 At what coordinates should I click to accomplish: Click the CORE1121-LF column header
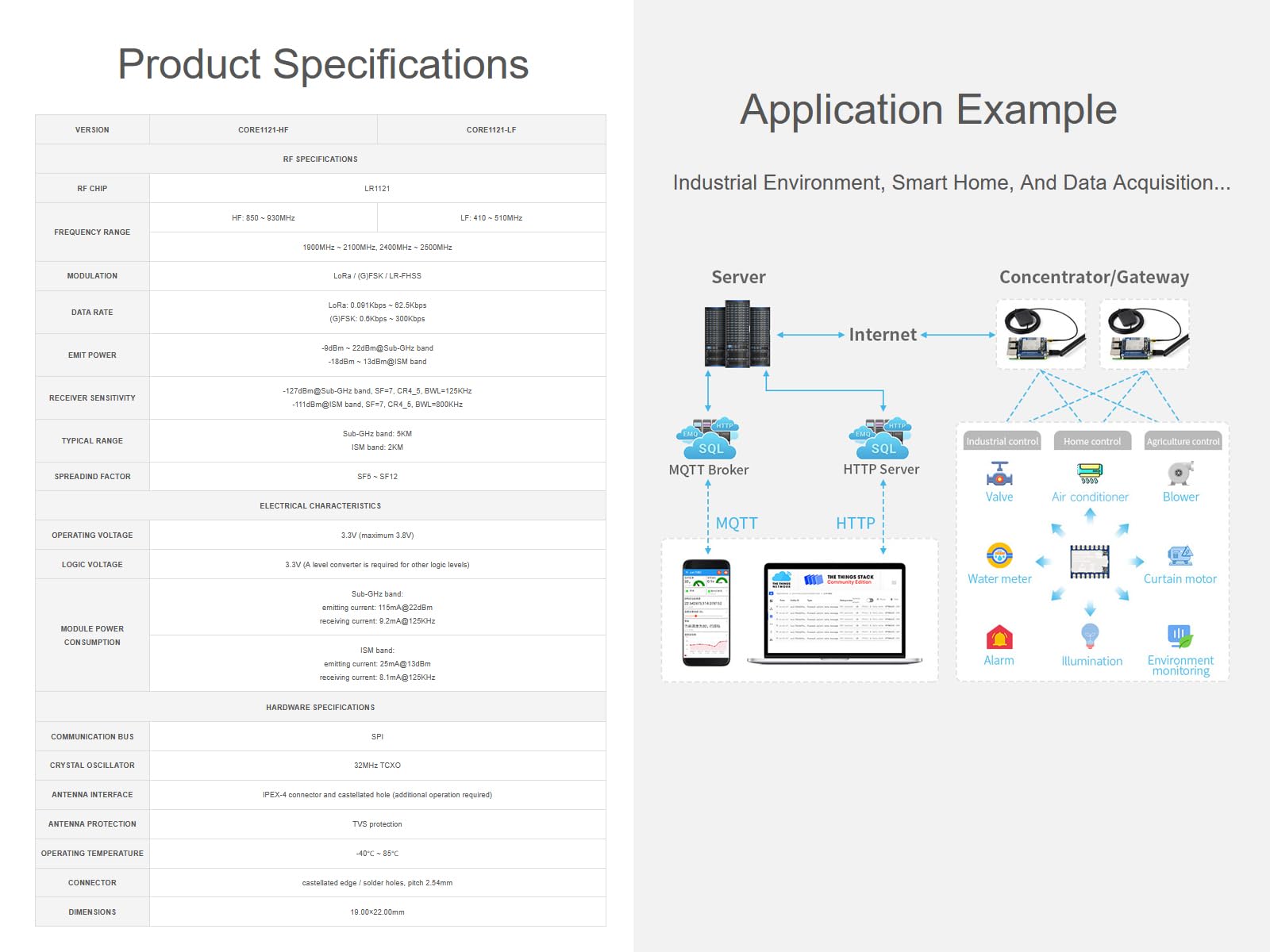tap(491, 129)
